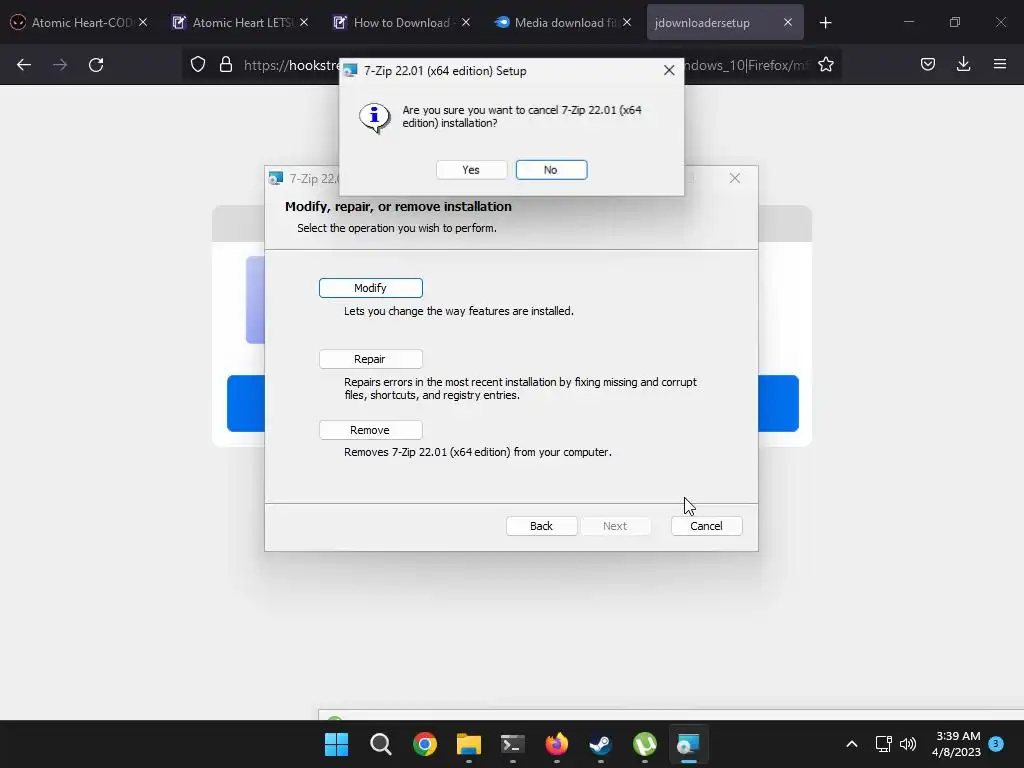Click the Remove button in 7-Zip setup
This screenshot has height=768, width=1024.
point(370,430)
